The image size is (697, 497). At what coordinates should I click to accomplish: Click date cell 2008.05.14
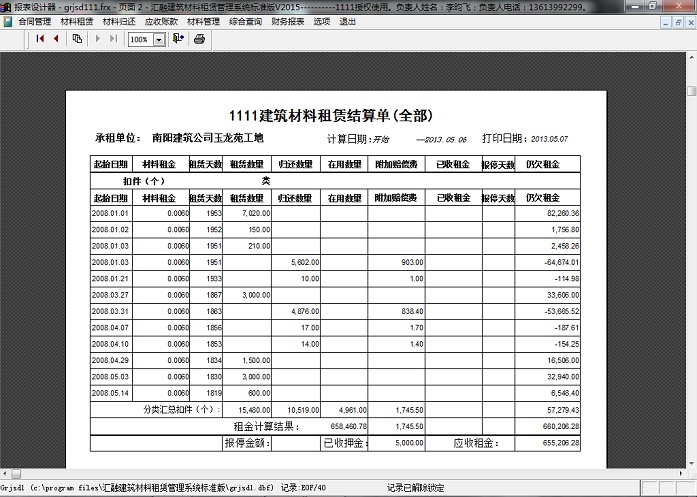pyautogui.click(x=110, y=393)
